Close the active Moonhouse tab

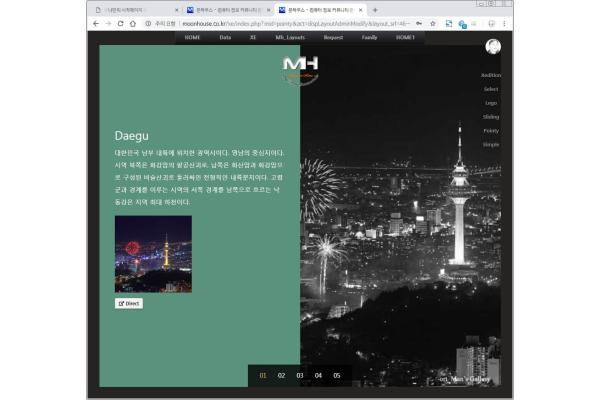(360, 10)
